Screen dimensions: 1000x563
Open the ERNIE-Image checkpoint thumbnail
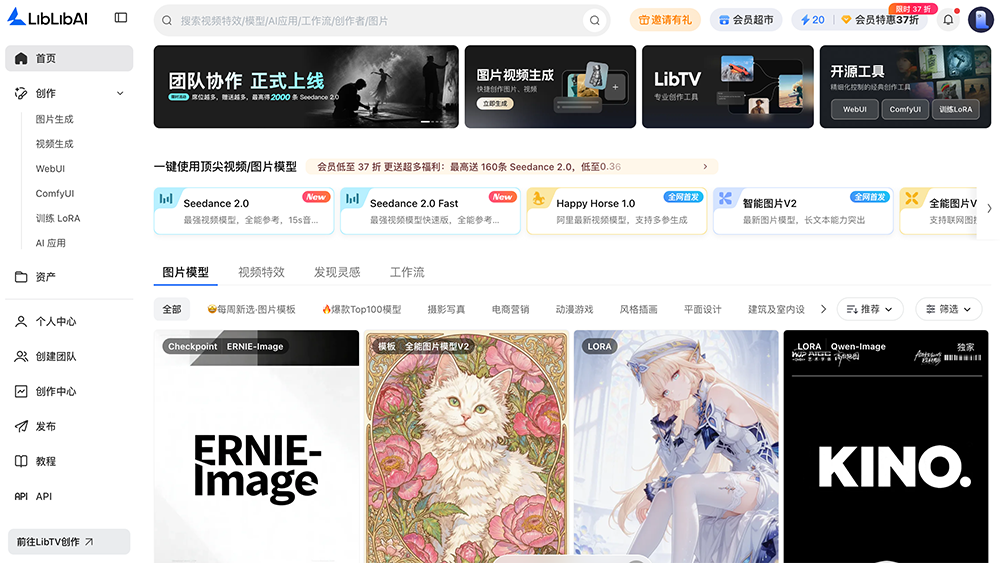[x=256, y=446]
